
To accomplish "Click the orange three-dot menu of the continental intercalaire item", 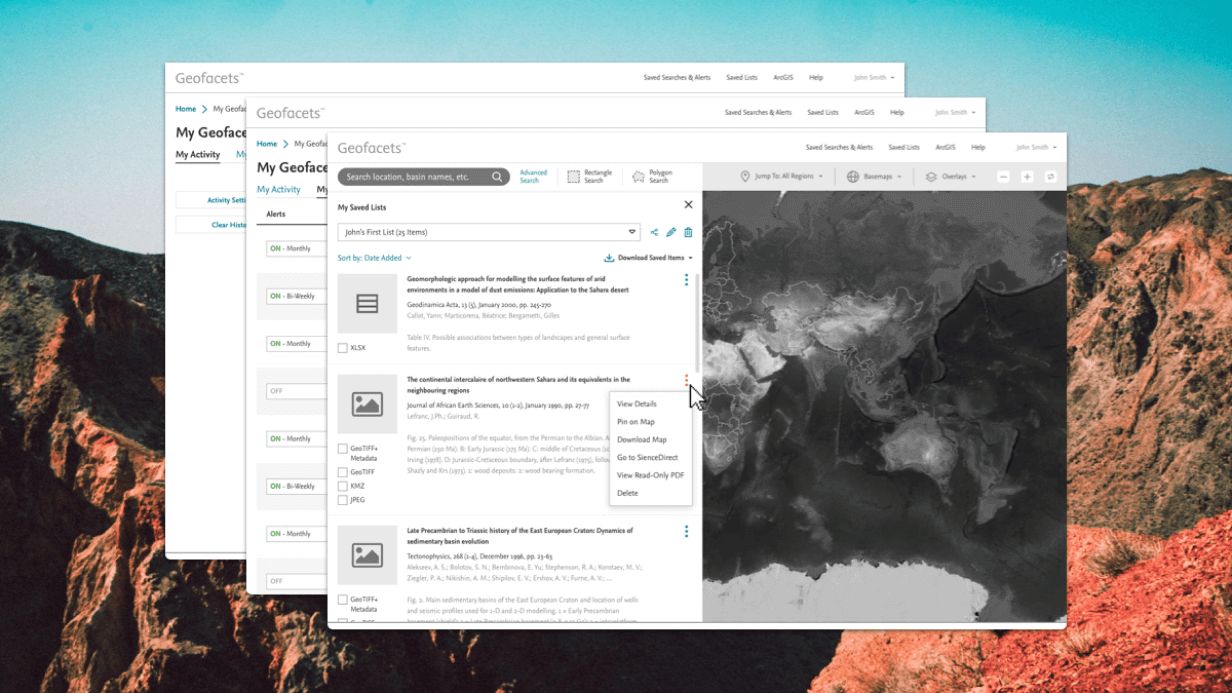I will [x=686, y=380].
